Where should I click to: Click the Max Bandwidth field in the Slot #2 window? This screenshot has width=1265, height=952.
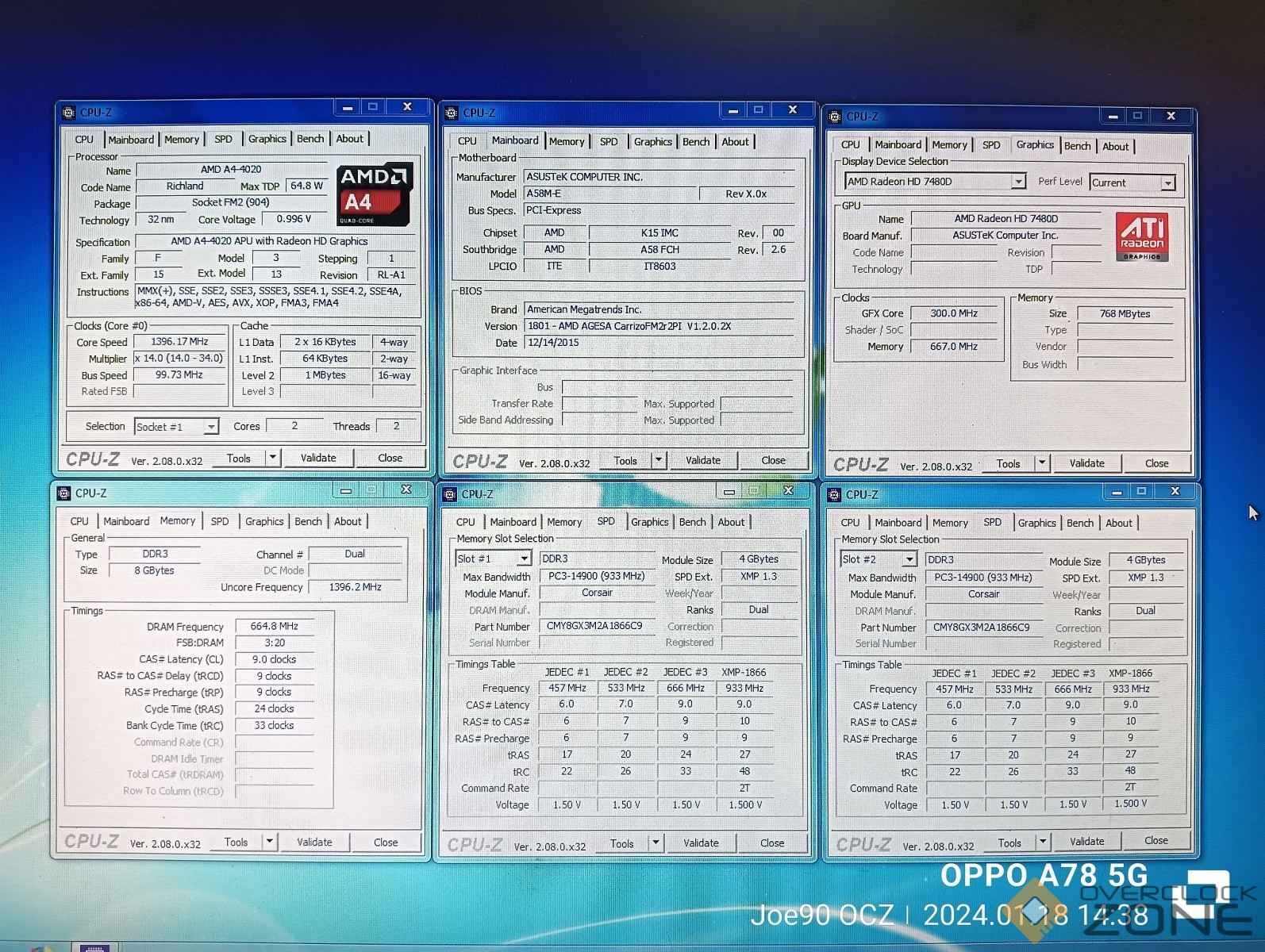coord(983,578)
